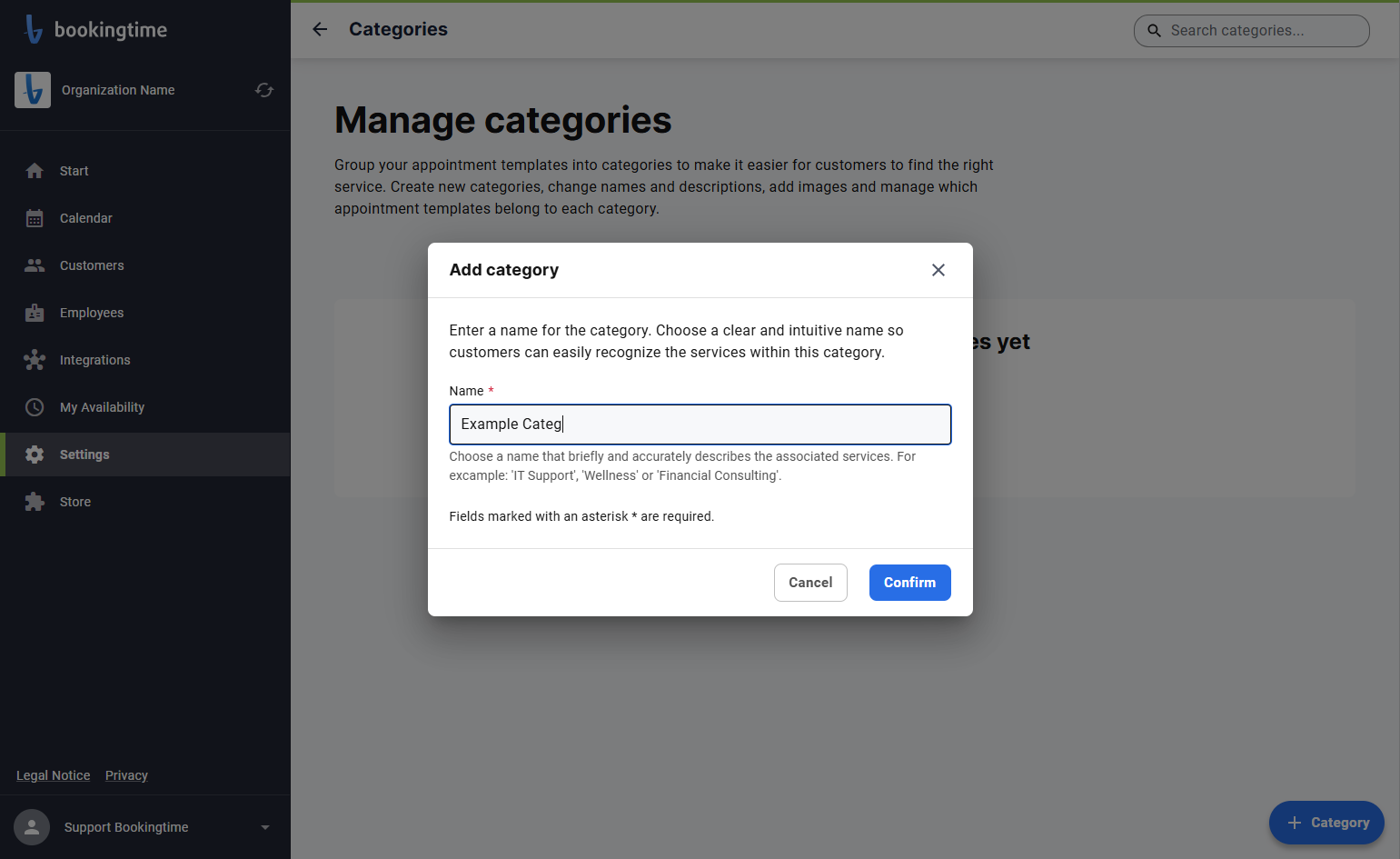This screenshot has width=1400, height=859.
Task: Open the Calendar menu item
Action: (145, 218)
